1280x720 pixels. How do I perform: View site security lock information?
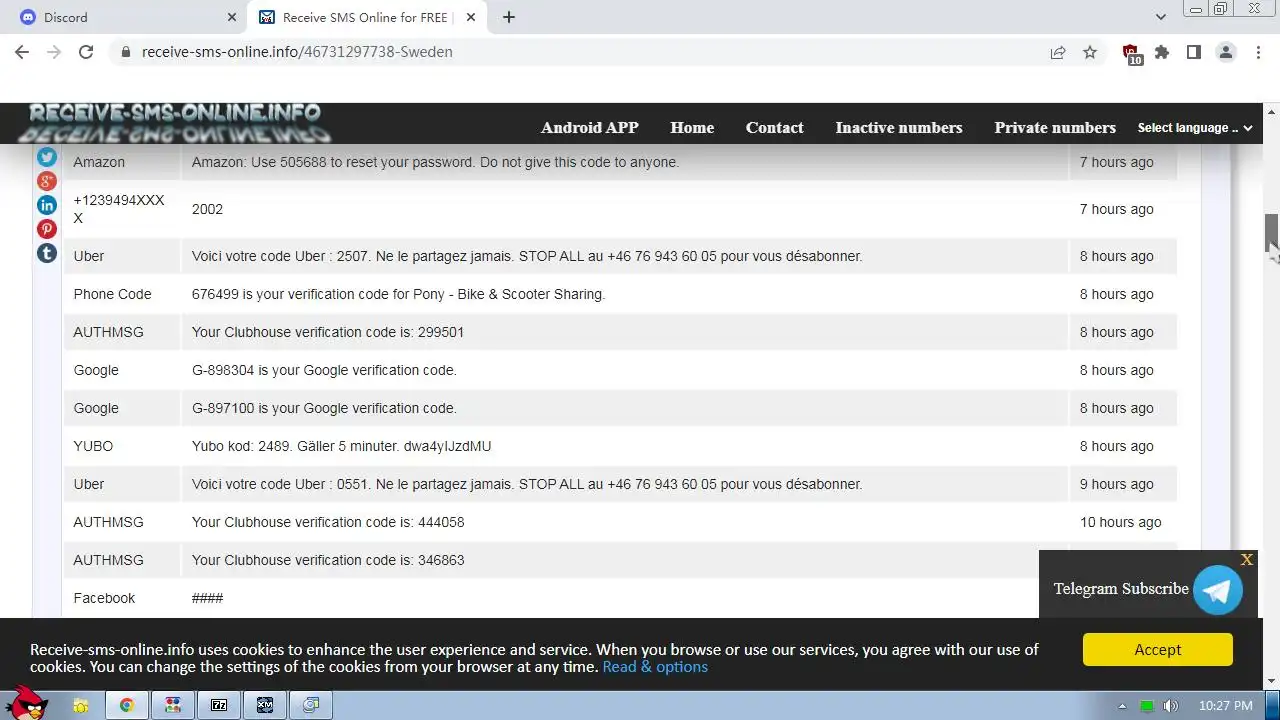[x=125, y=52]
